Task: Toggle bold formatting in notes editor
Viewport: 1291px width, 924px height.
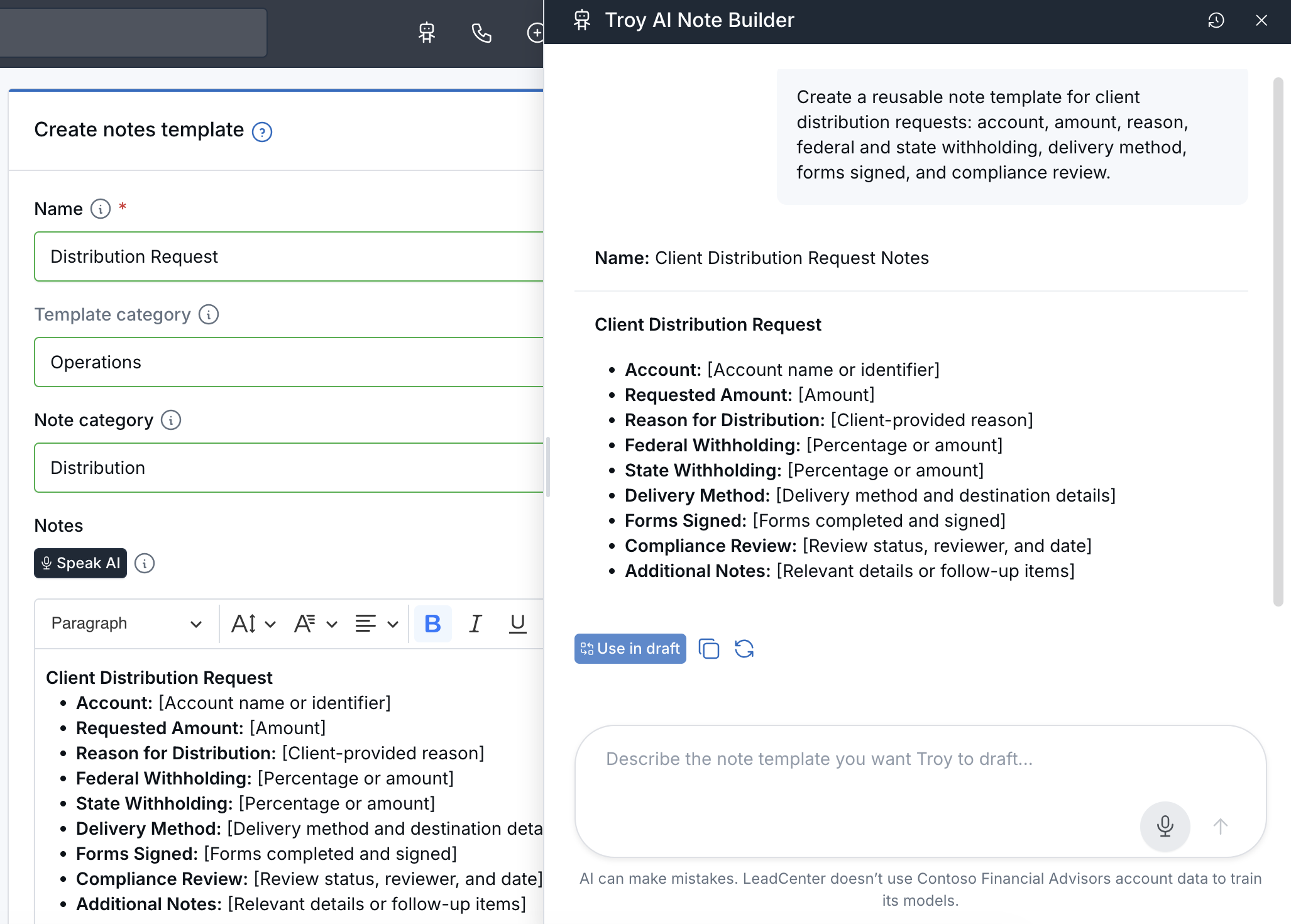Action: point(433,624)
